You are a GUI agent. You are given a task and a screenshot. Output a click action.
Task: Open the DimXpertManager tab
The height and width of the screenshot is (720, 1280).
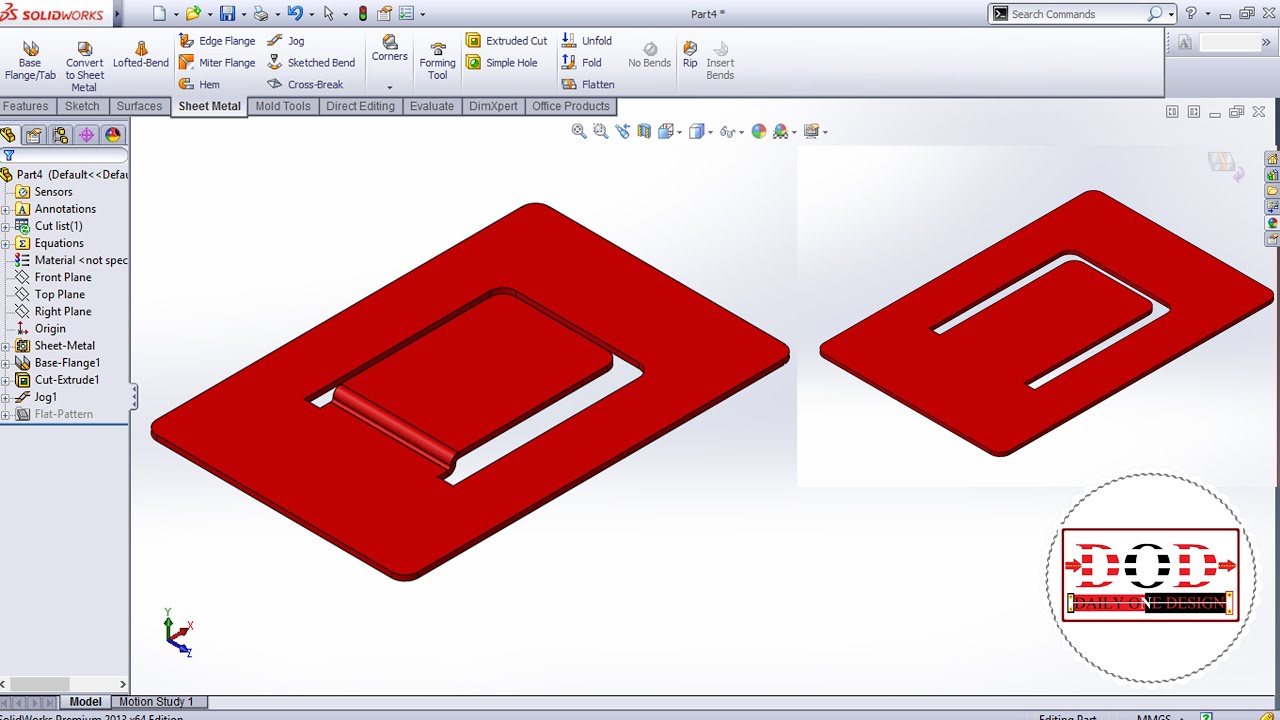click(x=86, y=135)
